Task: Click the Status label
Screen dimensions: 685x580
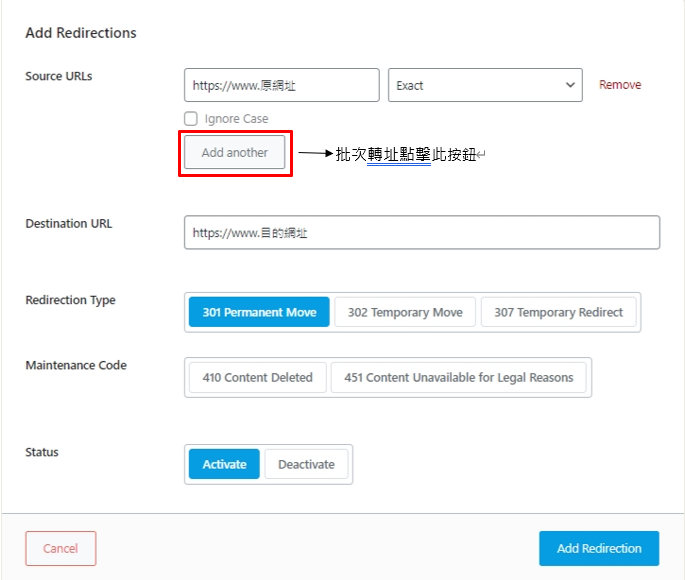Action: 42,452
